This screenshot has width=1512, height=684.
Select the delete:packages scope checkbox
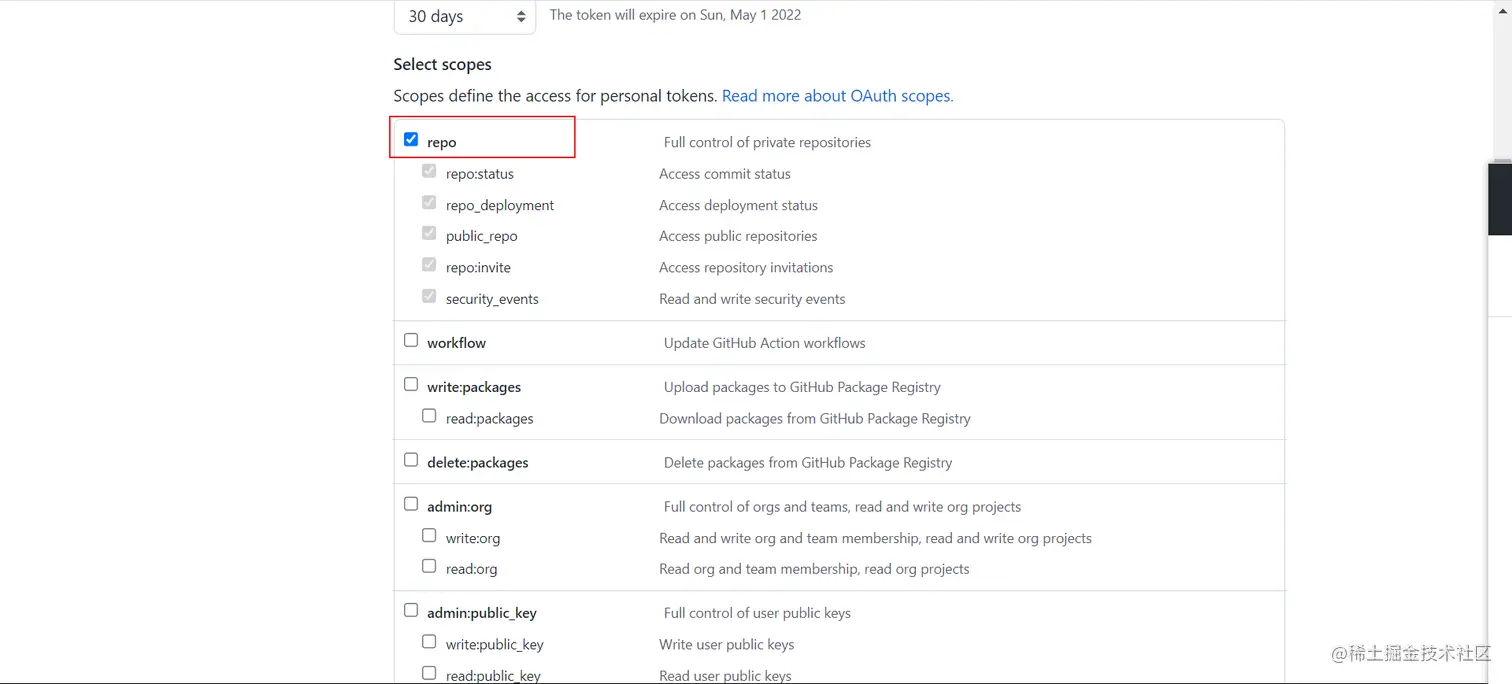[411, 461]
